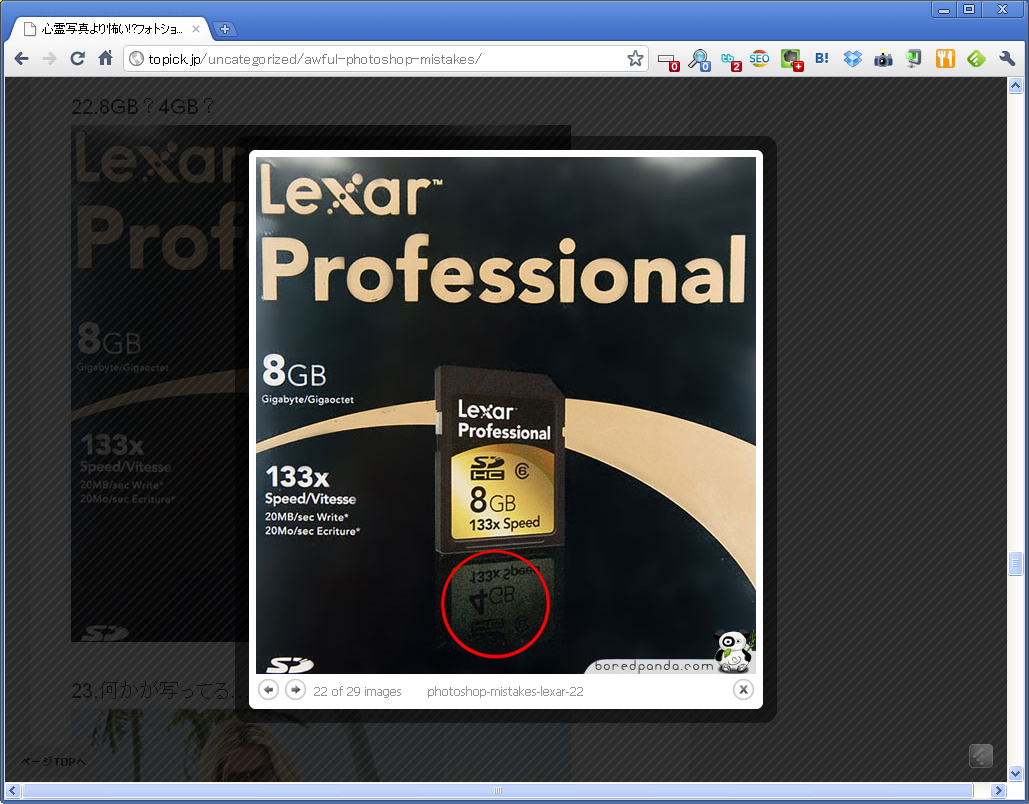The height and width of the screenshot is (804, 1029).
Task: Click the horizontal scrollbar thumb at bottom
Action: pyautogui.click(x=497, y=791)
